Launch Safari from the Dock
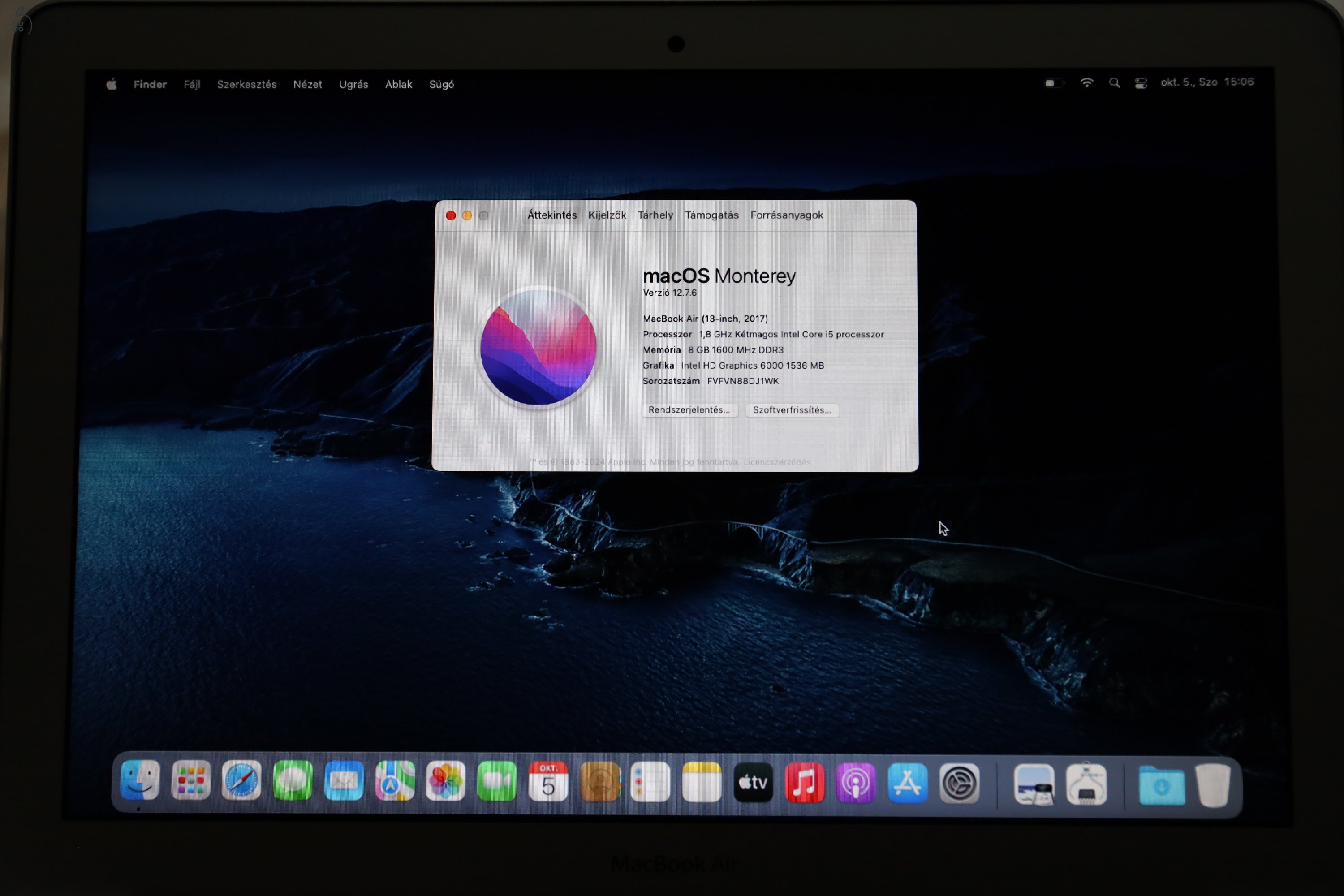The image size is (1344, 896). (x=242, y=780)
